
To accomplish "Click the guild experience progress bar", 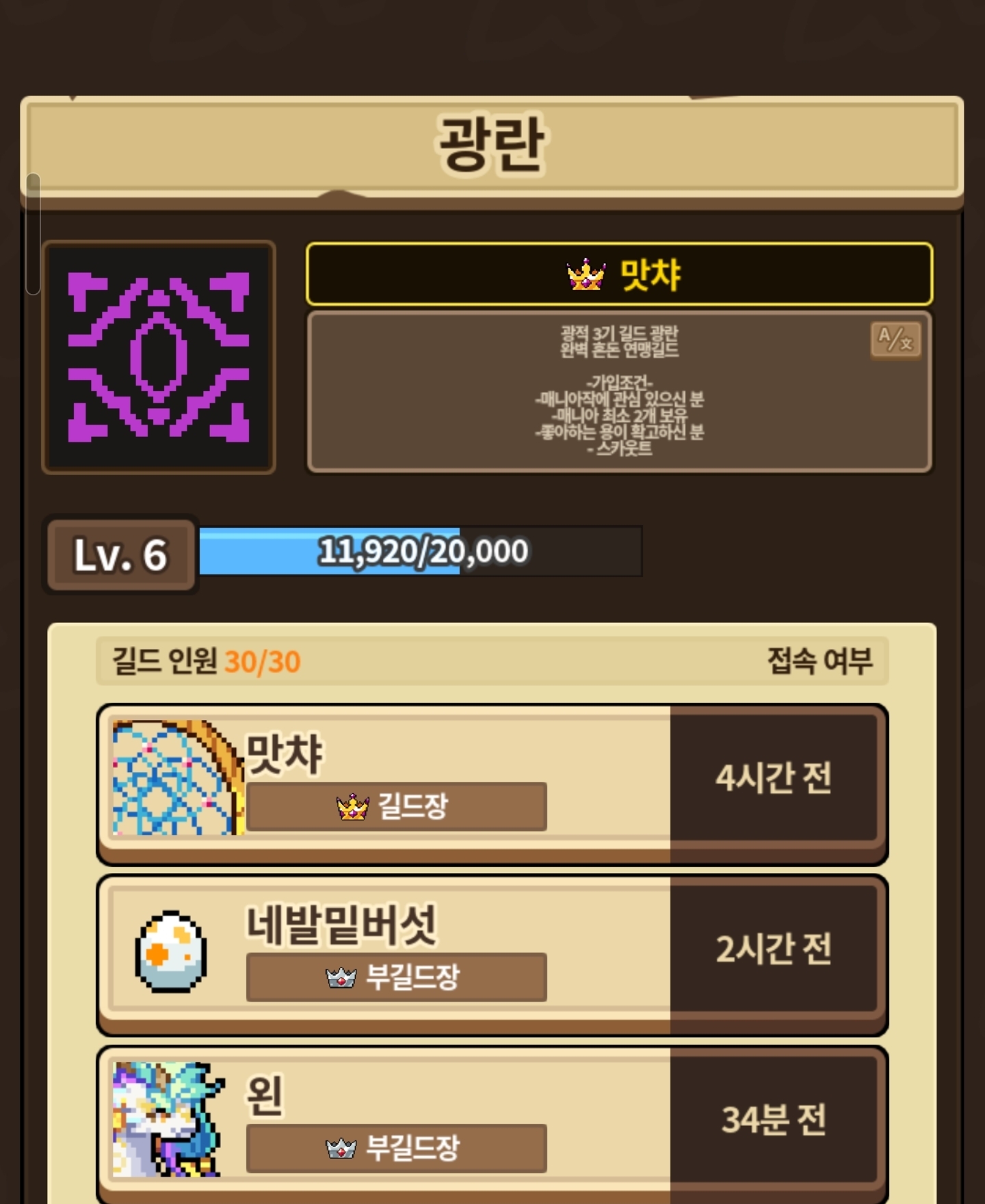I will pyautogui.click(x=421, y=551).
